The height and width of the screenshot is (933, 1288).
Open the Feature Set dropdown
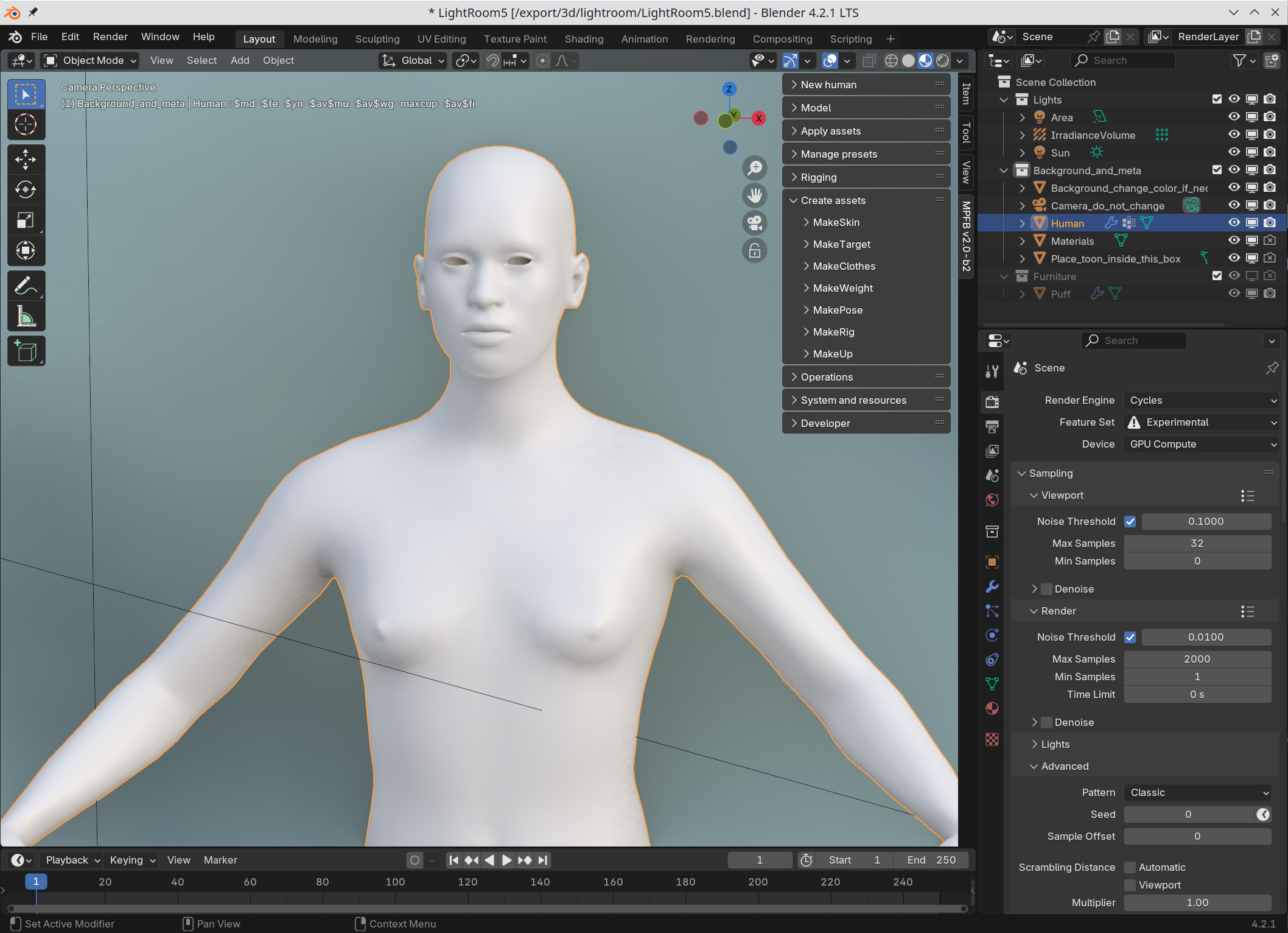[1201, 422]
